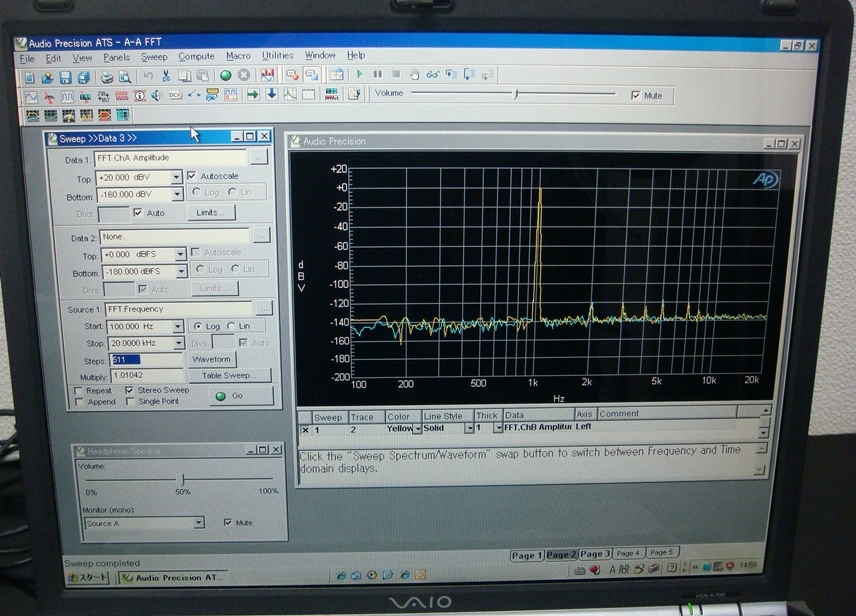This screenshot has height=616, width=856.
Task: Toggle the Mute checkbox beside the toolbar Volume slider
Action: 635,96
